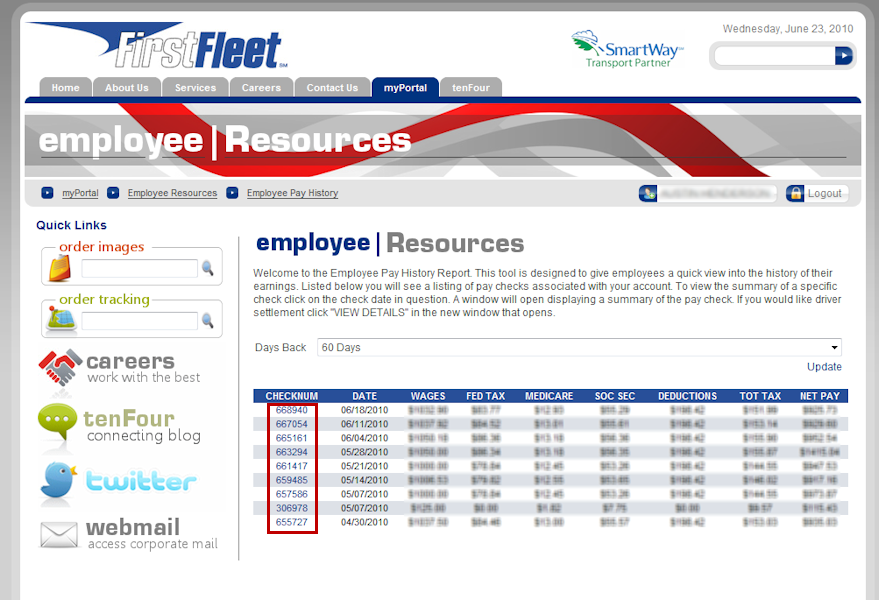Open the Days Back dropdown
Screen dimensions: 879x600
pos(579,347)
